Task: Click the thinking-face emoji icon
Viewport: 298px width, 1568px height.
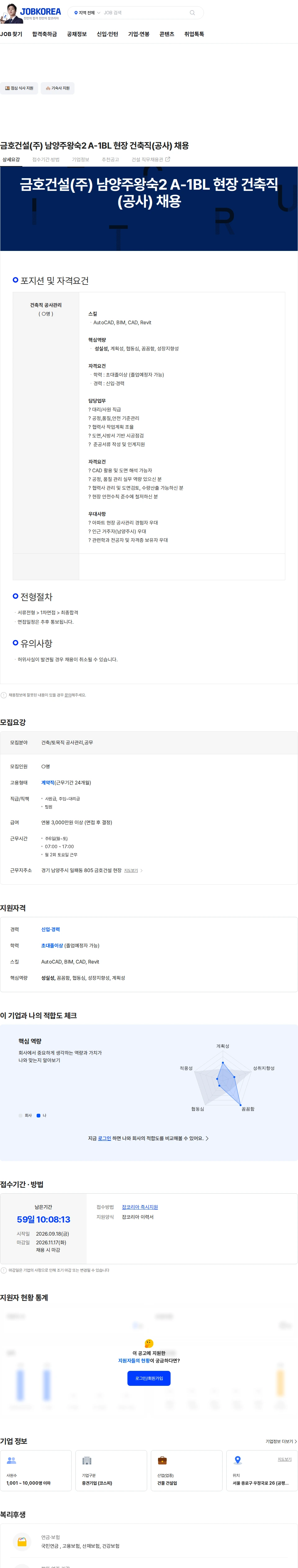Action: point(149,1344)
